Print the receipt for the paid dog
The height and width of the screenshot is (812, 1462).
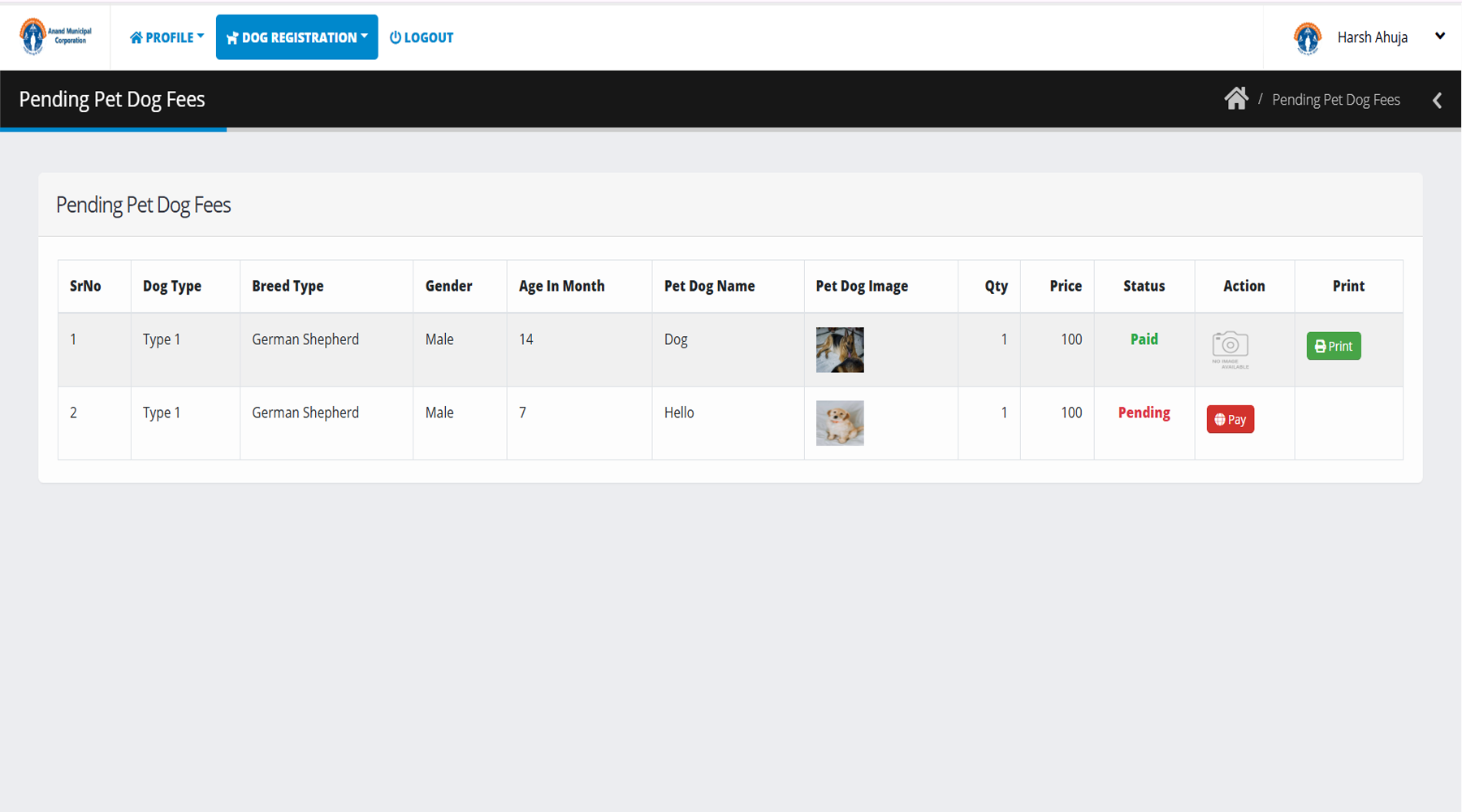1334,346
